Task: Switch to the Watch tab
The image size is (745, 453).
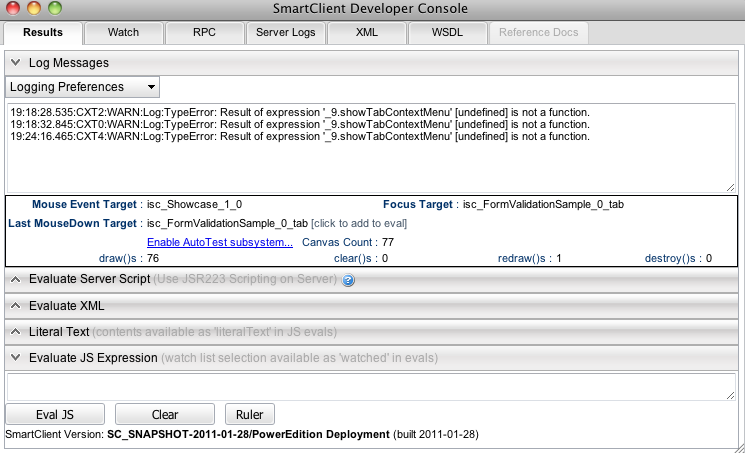Action: (x=123, y=32)
